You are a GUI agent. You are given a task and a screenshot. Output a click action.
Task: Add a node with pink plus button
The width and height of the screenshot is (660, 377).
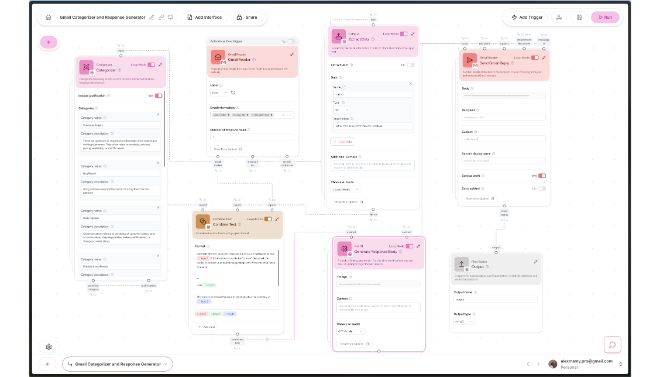click(48, 42)
